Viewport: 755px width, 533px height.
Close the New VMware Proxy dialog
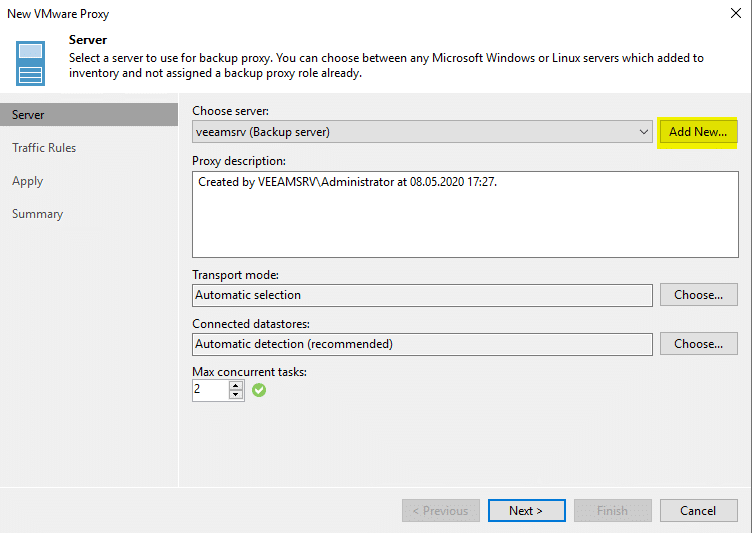736,13
